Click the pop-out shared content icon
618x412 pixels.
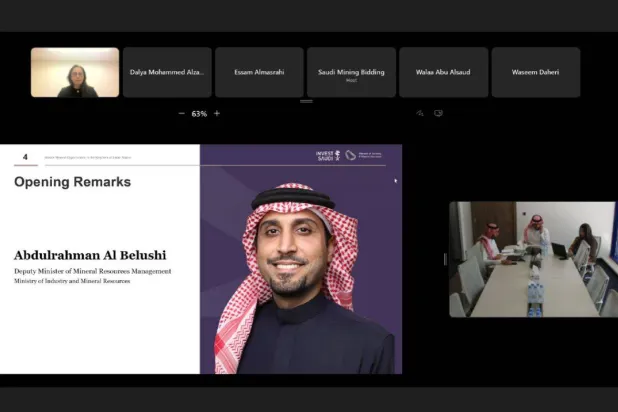438,114
